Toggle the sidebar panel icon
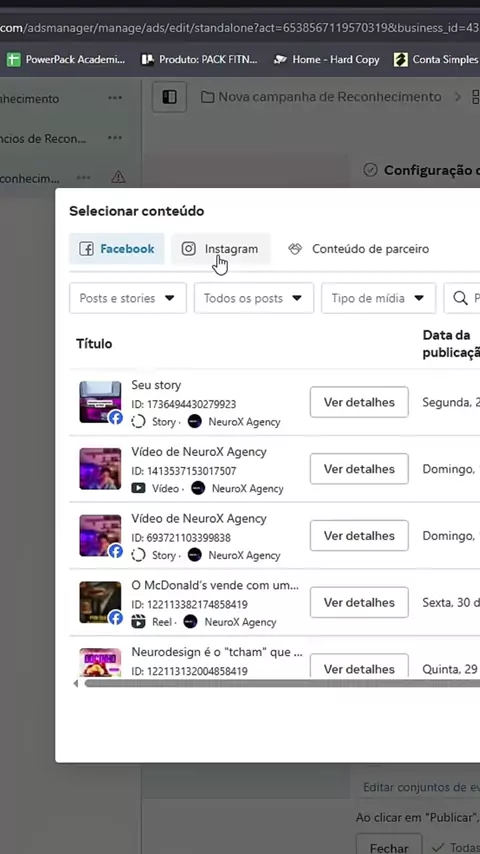 coord(169,97)
